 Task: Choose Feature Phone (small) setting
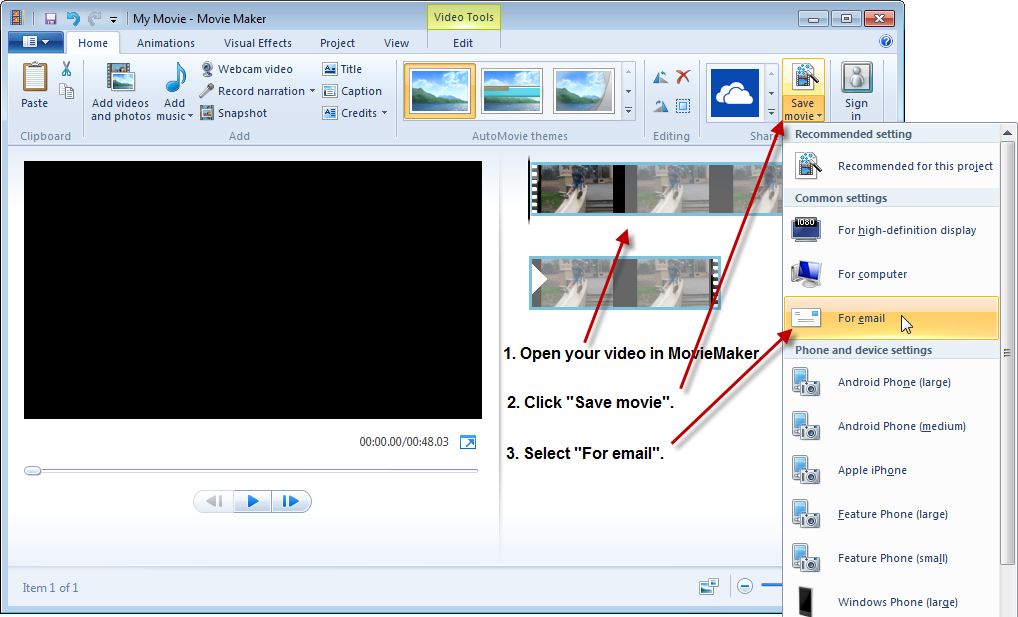click(891, 559)
